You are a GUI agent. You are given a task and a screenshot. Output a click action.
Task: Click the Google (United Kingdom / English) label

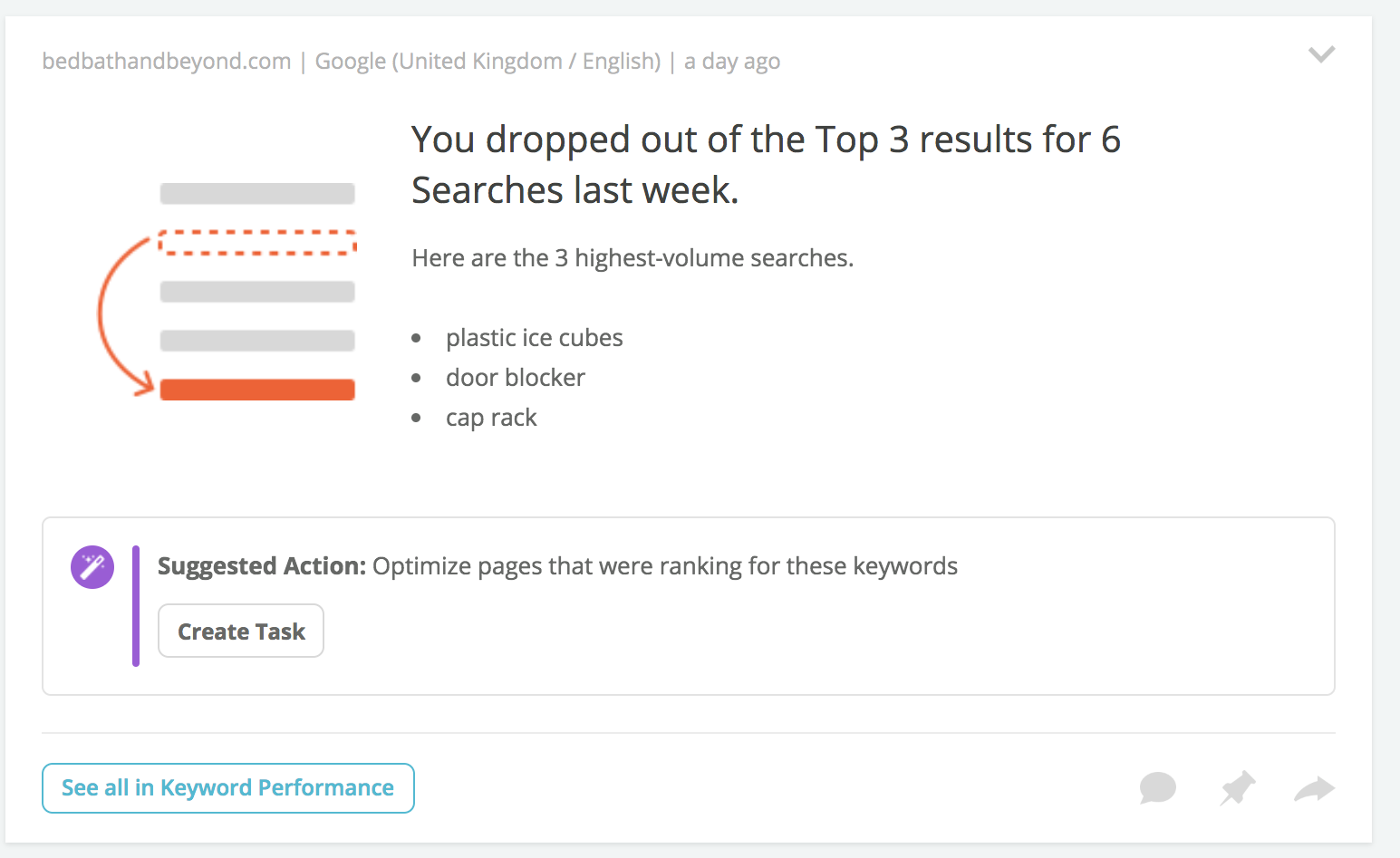click(x=488, y=61)
